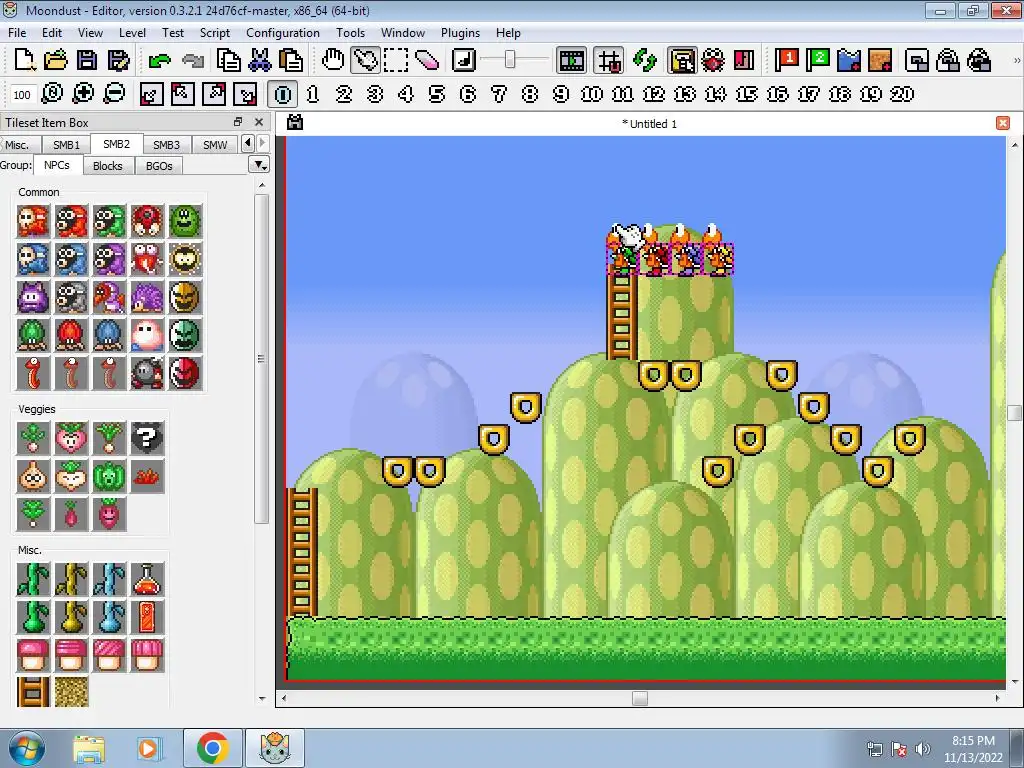Screen dimensions: 1024x768
Task: Zoom in with the plus magnifier
Action: click(83, 94)
